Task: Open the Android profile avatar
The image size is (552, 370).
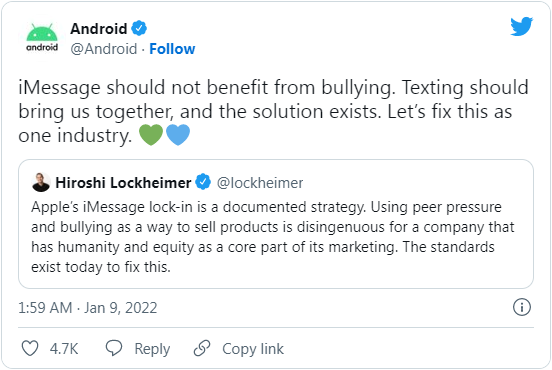Action: [42, 38]
